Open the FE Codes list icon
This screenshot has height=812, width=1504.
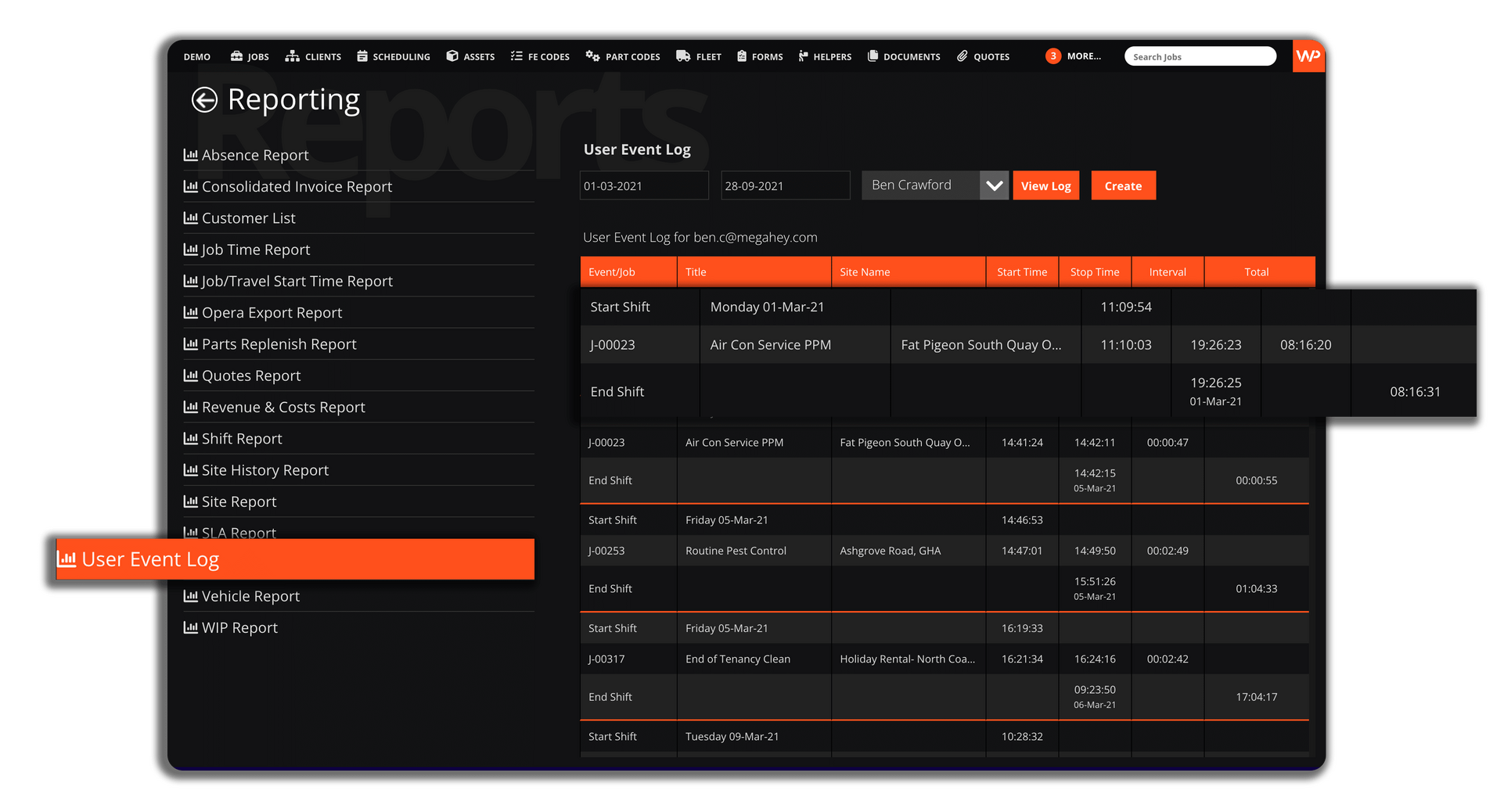click(516, 56)
